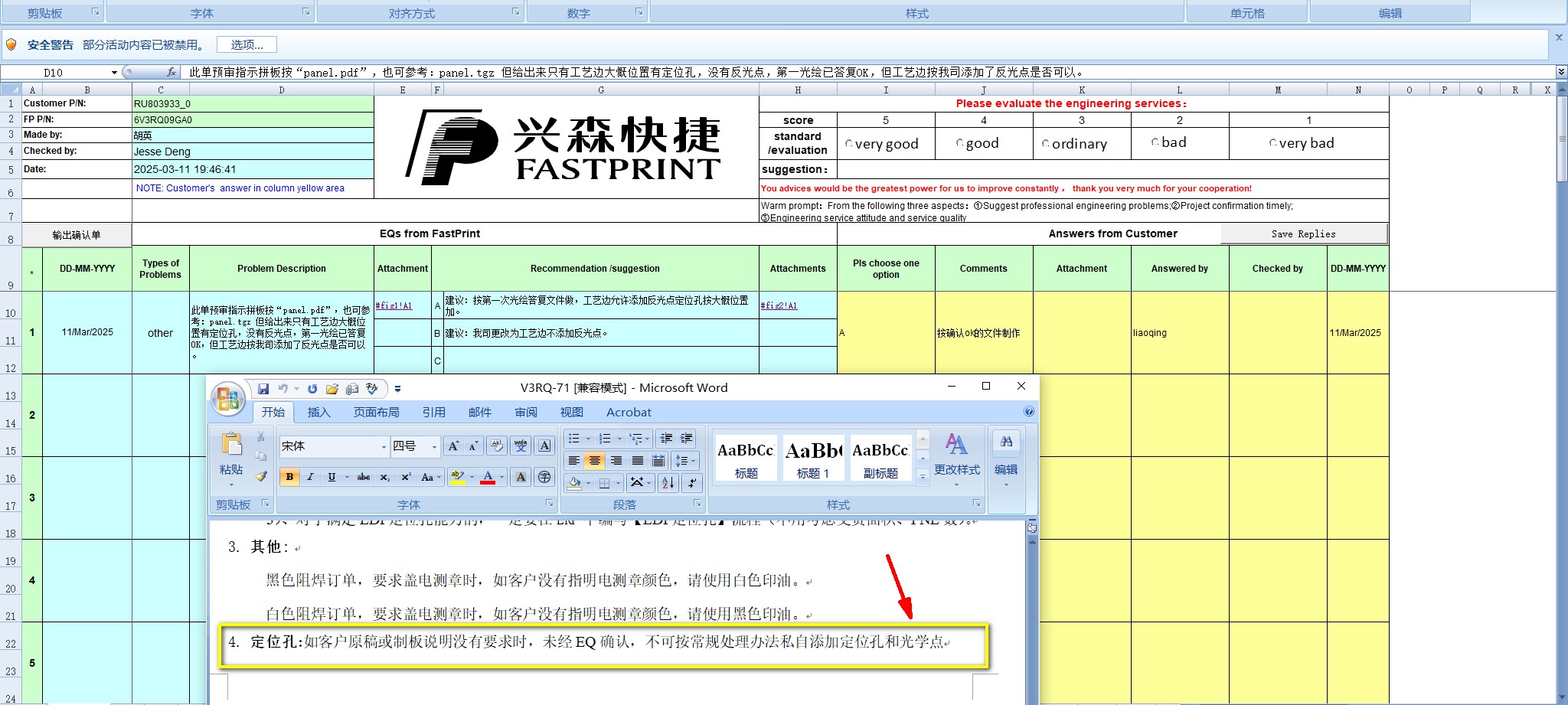This screenshot has height=705, width=1568.
Task: Switch to 视图 tab in Word
Action: (x=571, y=413)
